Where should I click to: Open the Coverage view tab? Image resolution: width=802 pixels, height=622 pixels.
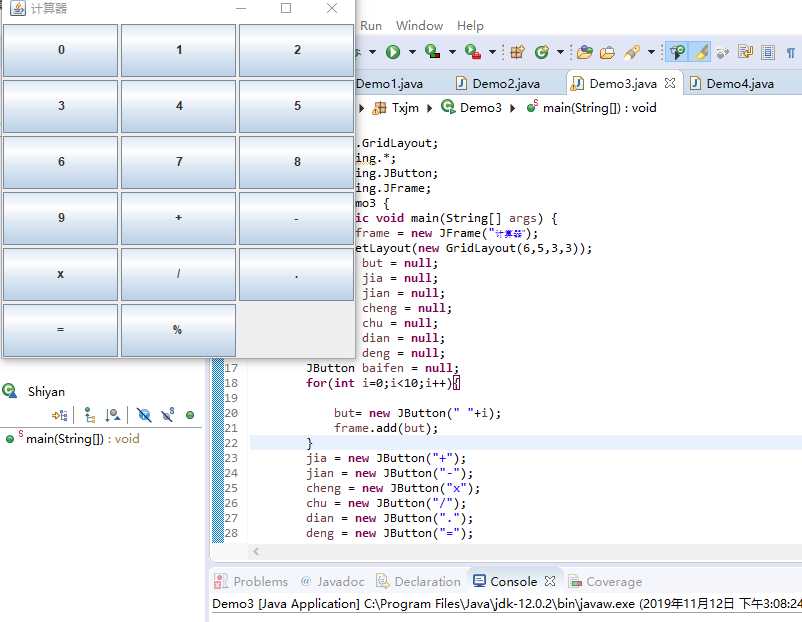[x=605, y=582]
